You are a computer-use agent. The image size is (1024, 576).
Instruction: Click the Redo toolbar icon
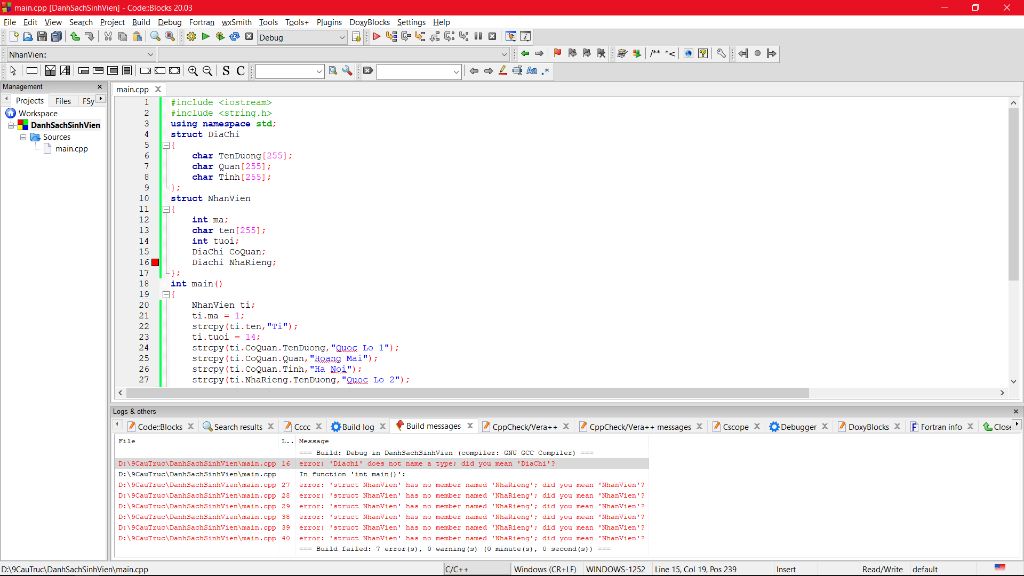(x=89, y=37)
